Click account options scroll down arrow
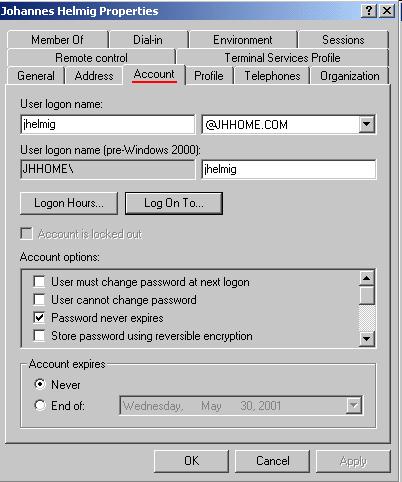402x482 pixels. pyautogui.click(x=367, y=339)
